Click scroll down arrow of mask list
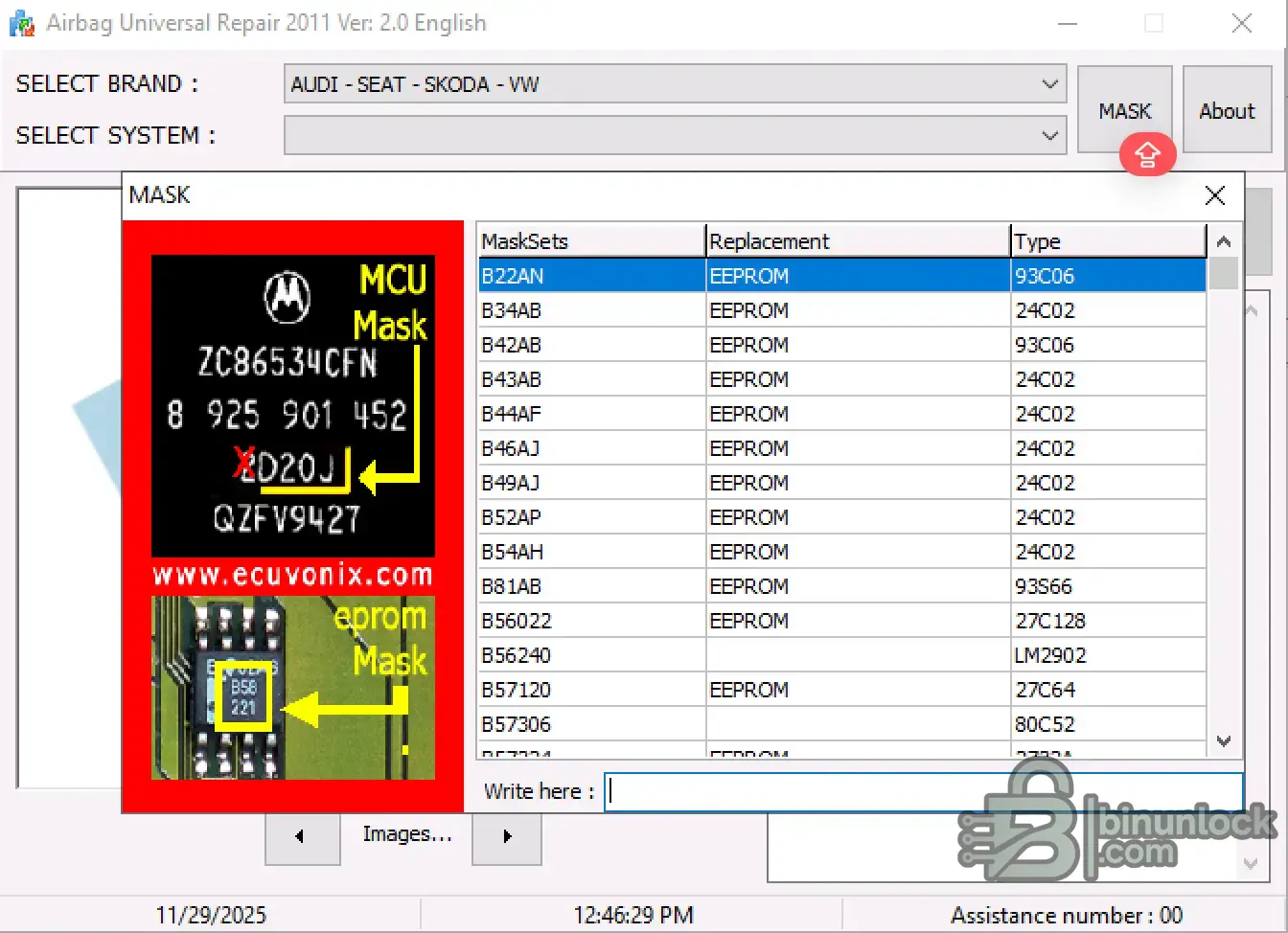The image size is (1288, 933). (x=1223, y=740)
